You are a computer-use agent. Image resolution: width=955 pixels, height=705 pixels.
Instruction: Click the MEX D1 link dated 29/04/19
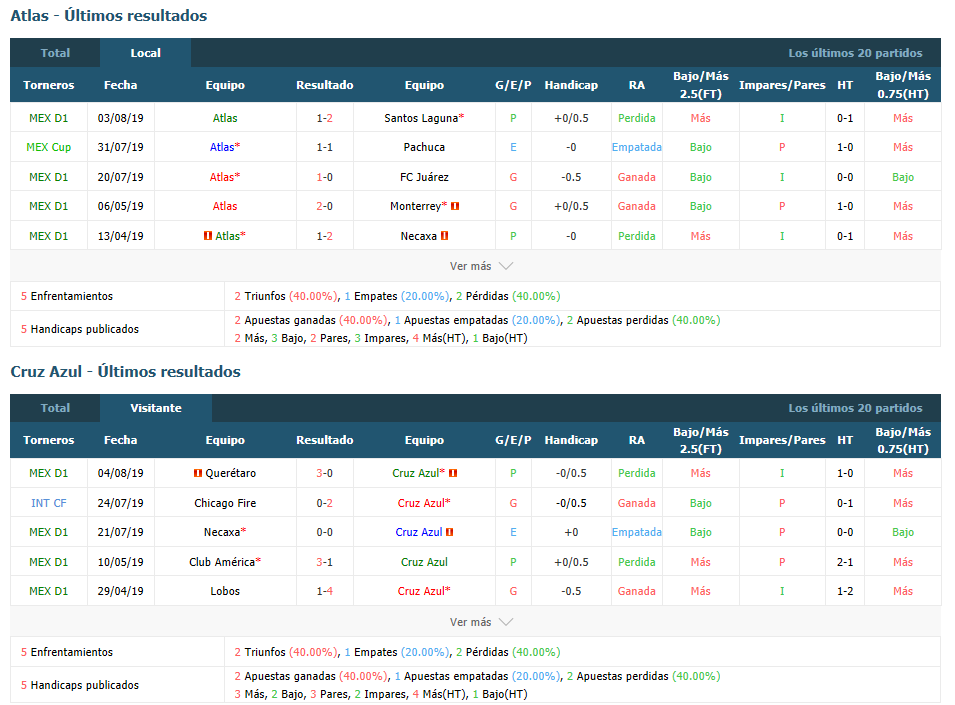(49, 591)
